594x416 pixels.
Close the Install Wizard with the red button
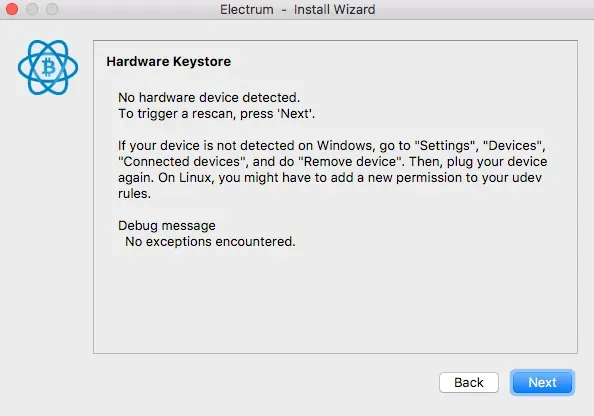tap(12, 9)
